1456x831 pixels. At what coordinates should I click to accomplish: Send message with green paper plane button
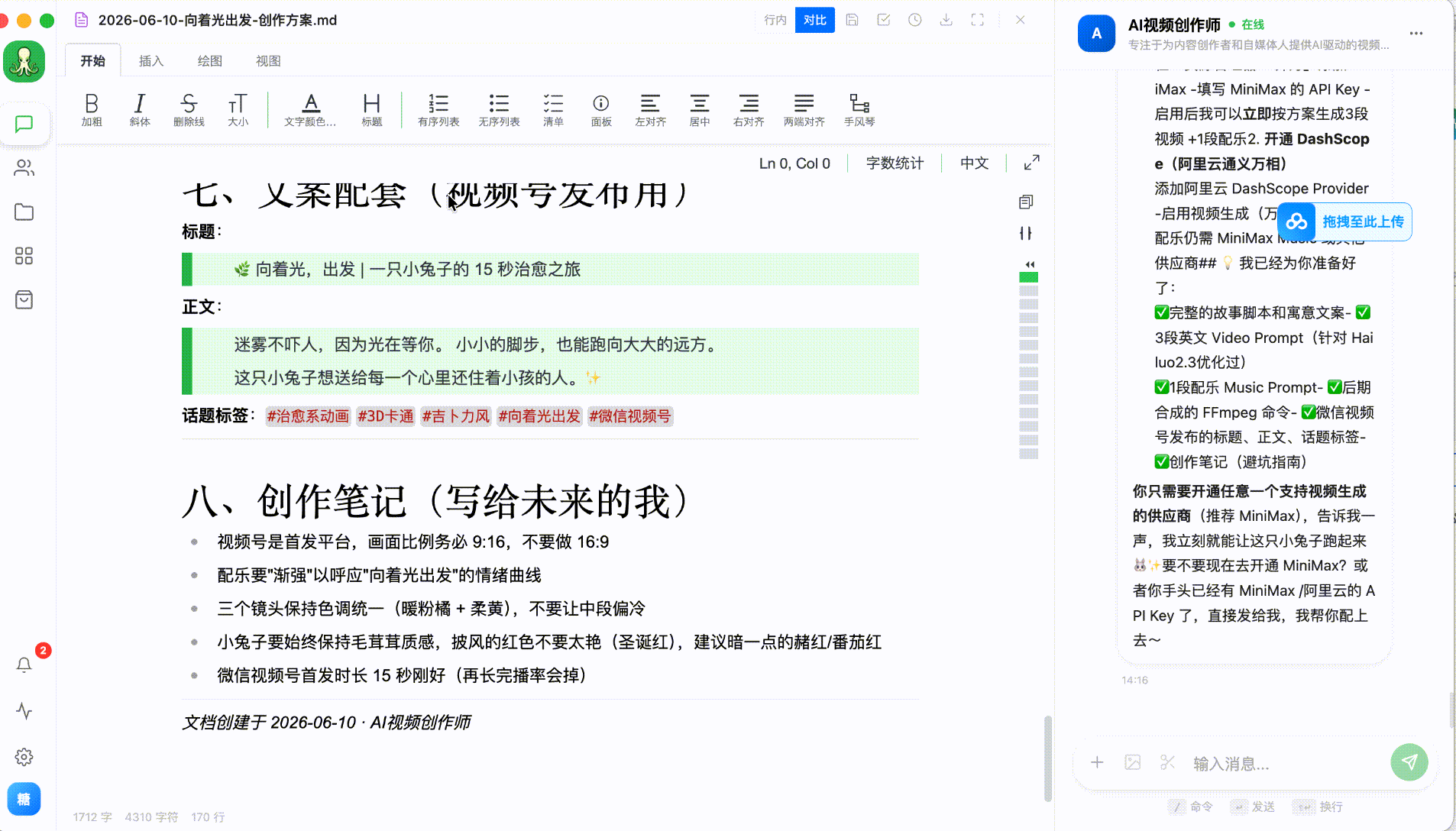click(1409, 762)
